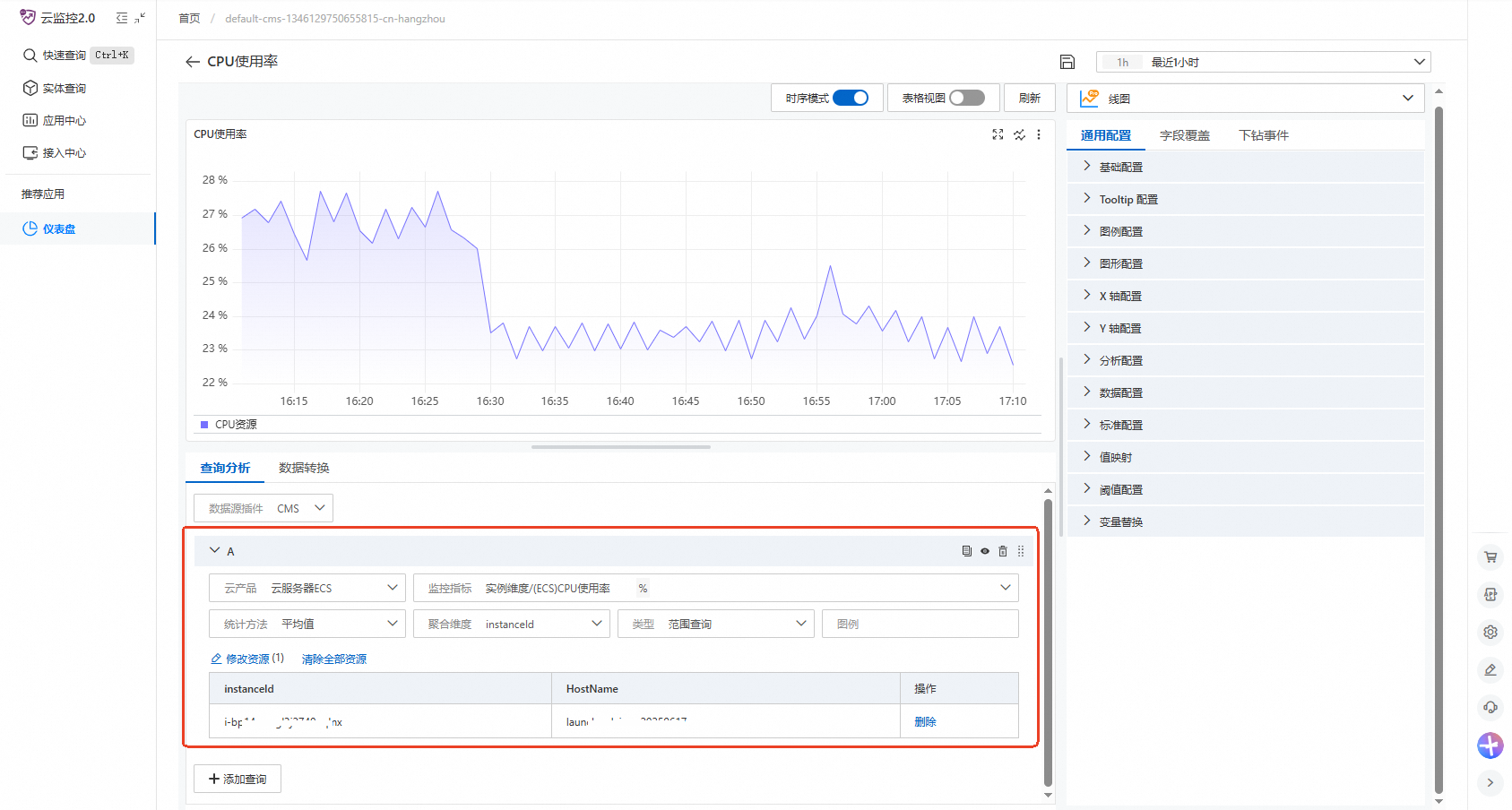This screenshot has width=1512, height=810.
Task: Open 数据源插件 CMS dropdown
Action: coord(264,508)
